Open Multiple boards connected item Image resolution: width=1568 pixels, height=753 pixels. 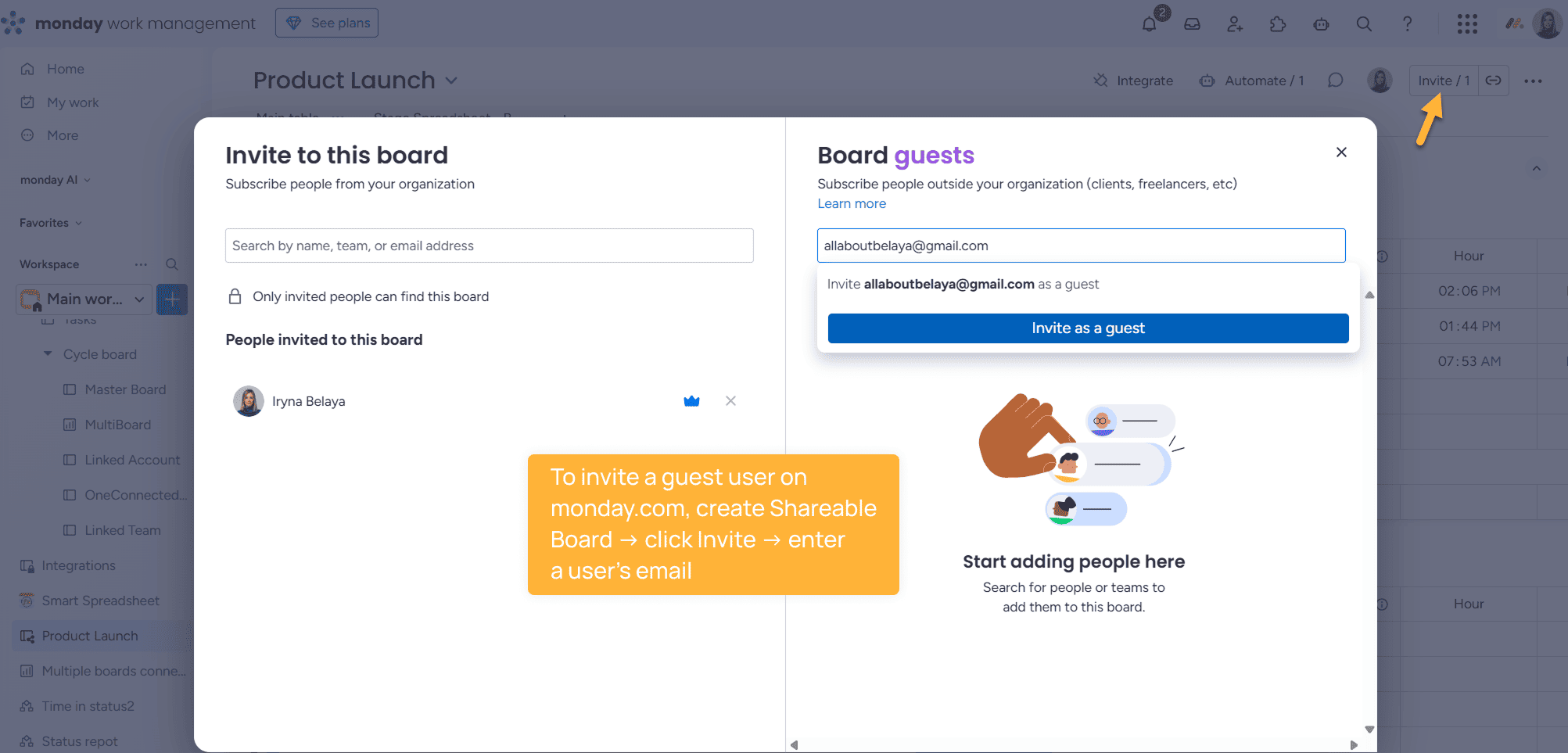coord(113,671)
